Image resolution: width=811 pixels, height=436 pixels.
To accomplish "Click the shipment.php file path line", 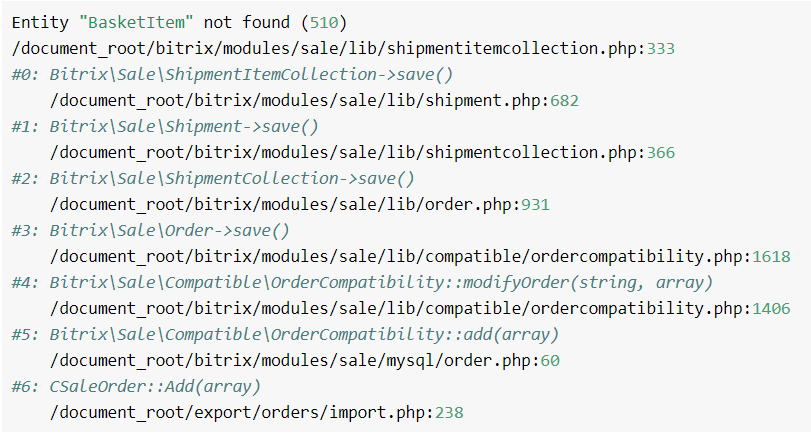I will [x=314, y=100].
